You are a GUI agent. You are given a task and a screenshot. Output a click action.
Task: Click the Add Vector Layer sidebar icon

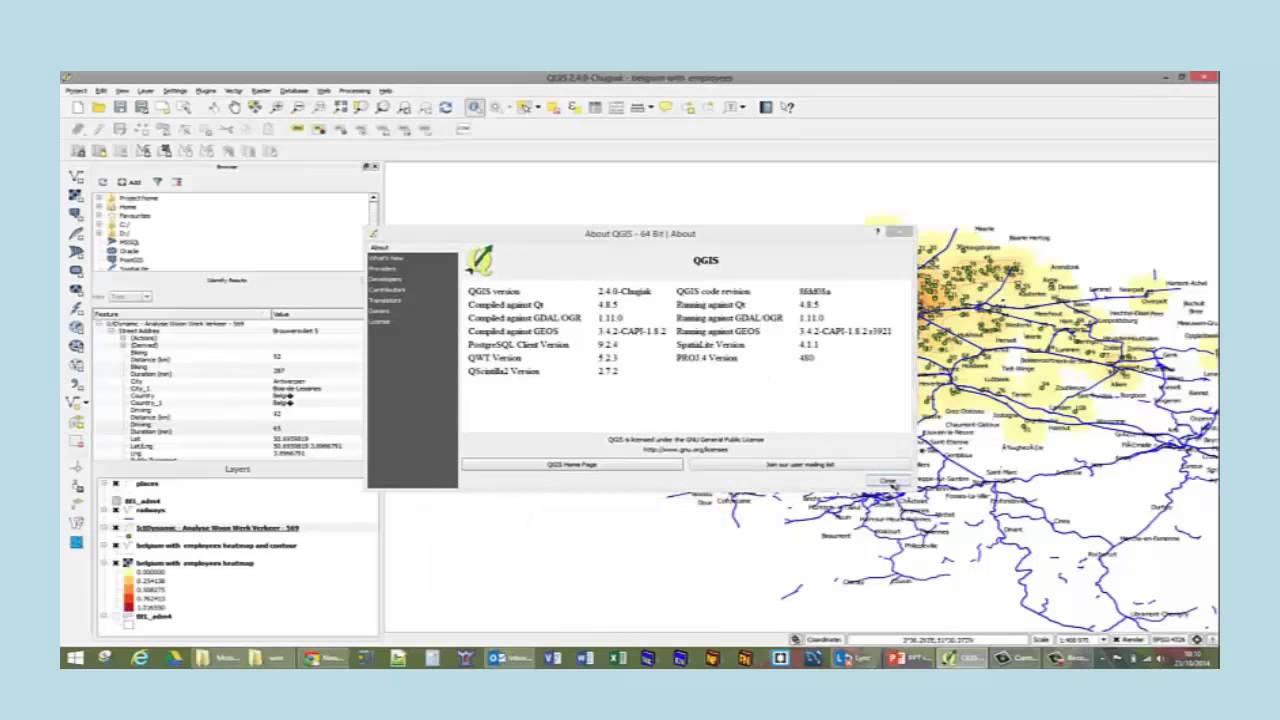click(76, 177)
